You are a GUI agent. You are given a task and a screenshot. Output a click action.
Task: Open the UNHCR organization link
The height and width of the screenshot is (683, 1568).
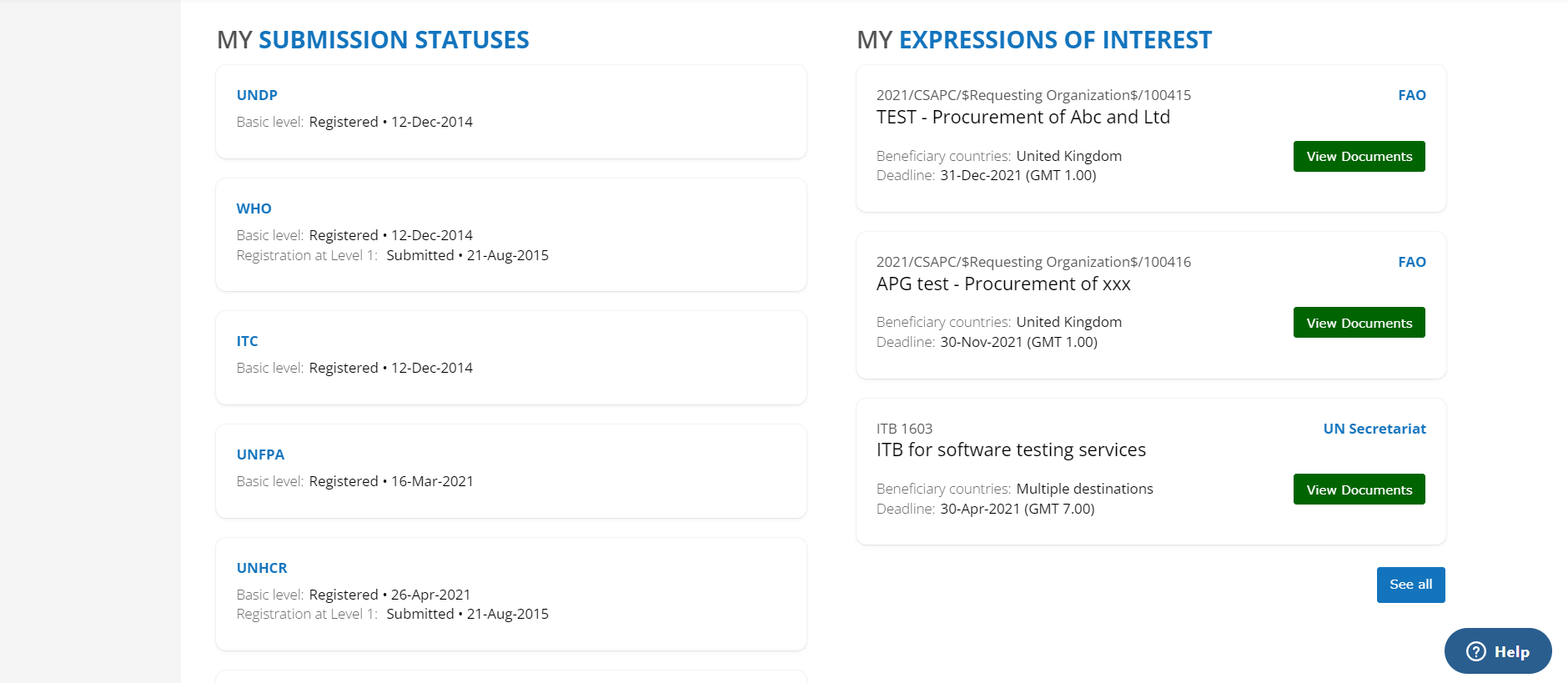coord(262,568)
